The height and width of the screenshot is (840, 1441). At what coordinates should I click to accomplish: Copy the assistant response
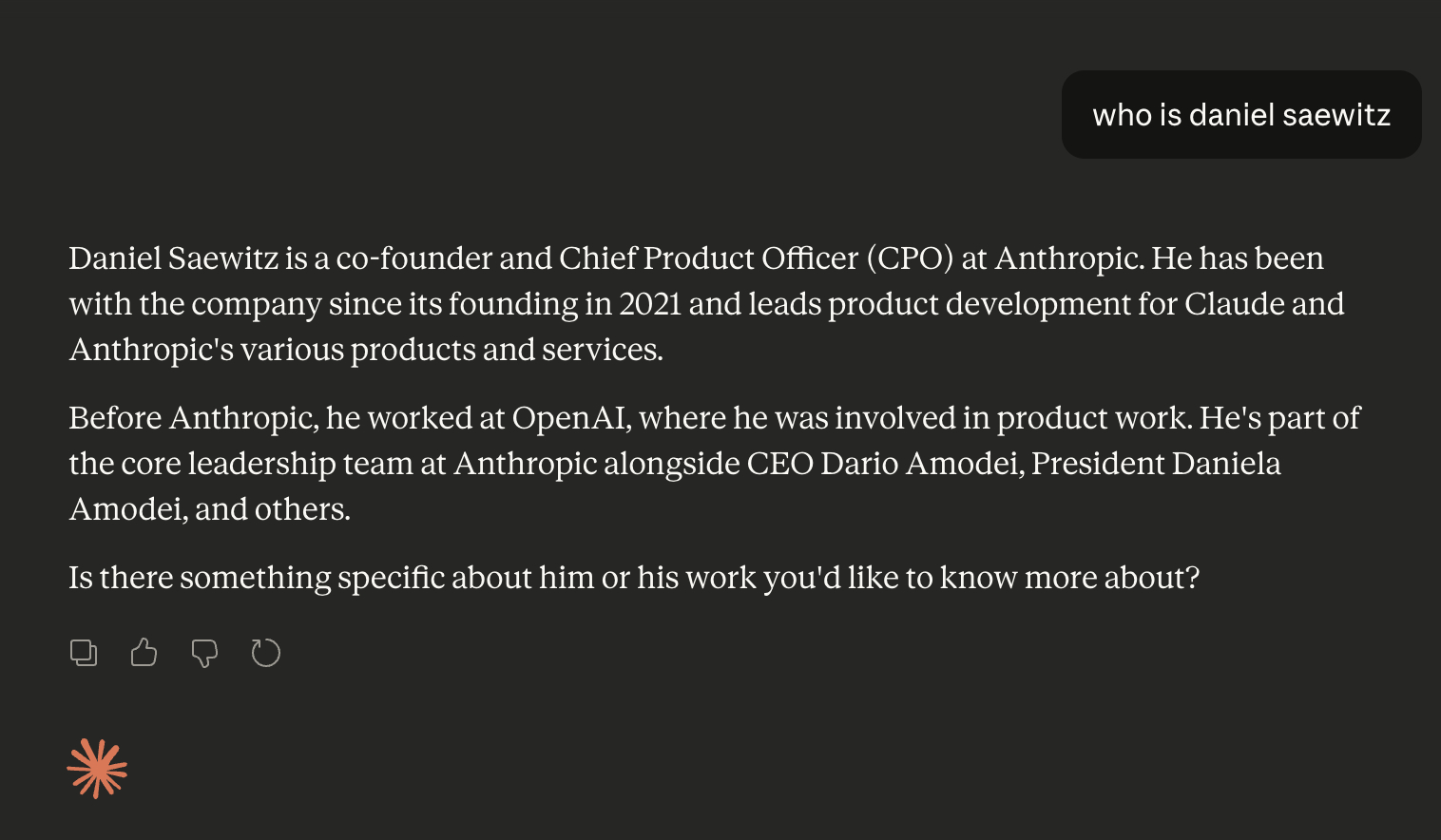tap(84, 653)
